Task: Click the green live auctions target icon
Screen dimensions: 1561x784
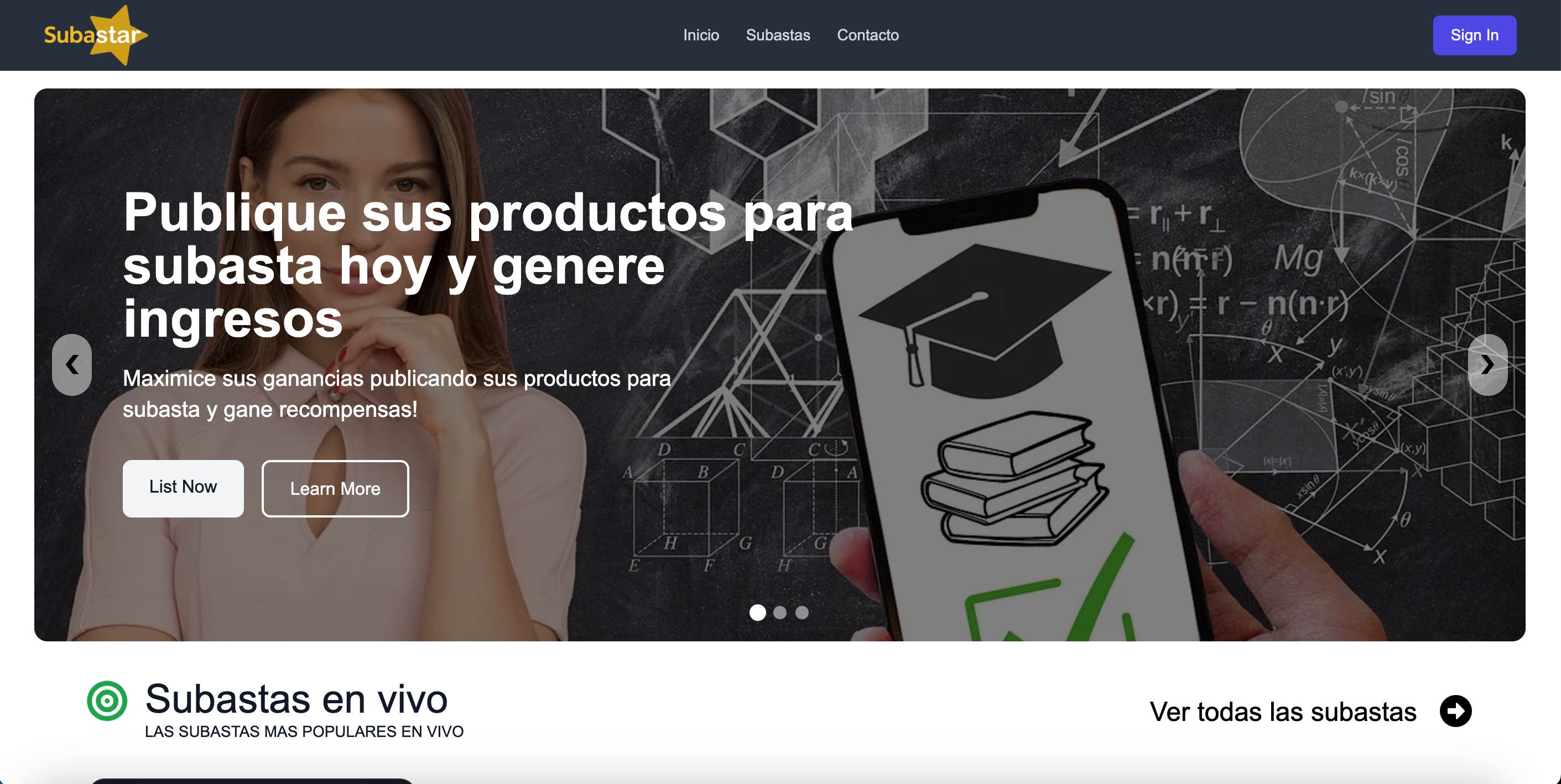Action: click(107, 701)
